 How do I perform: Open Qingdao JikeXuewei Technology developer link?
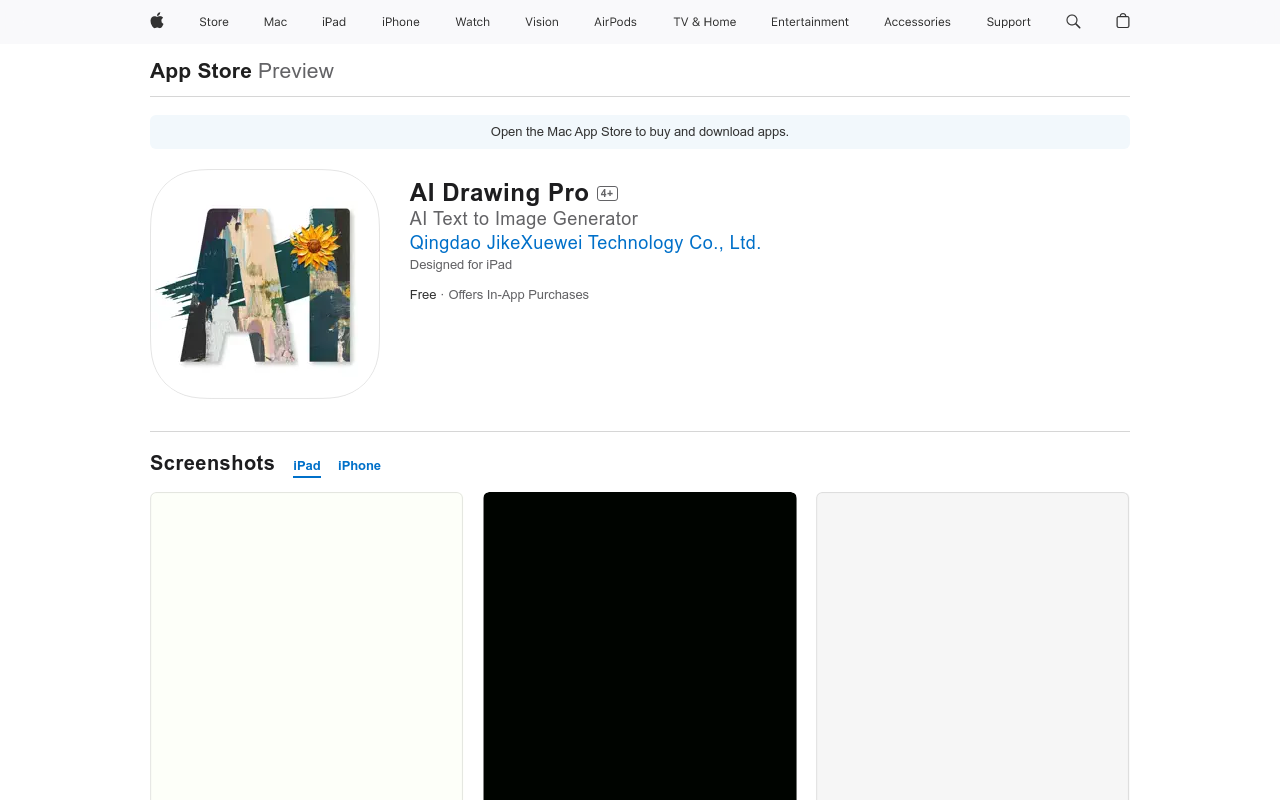click(x=585, y=243)
